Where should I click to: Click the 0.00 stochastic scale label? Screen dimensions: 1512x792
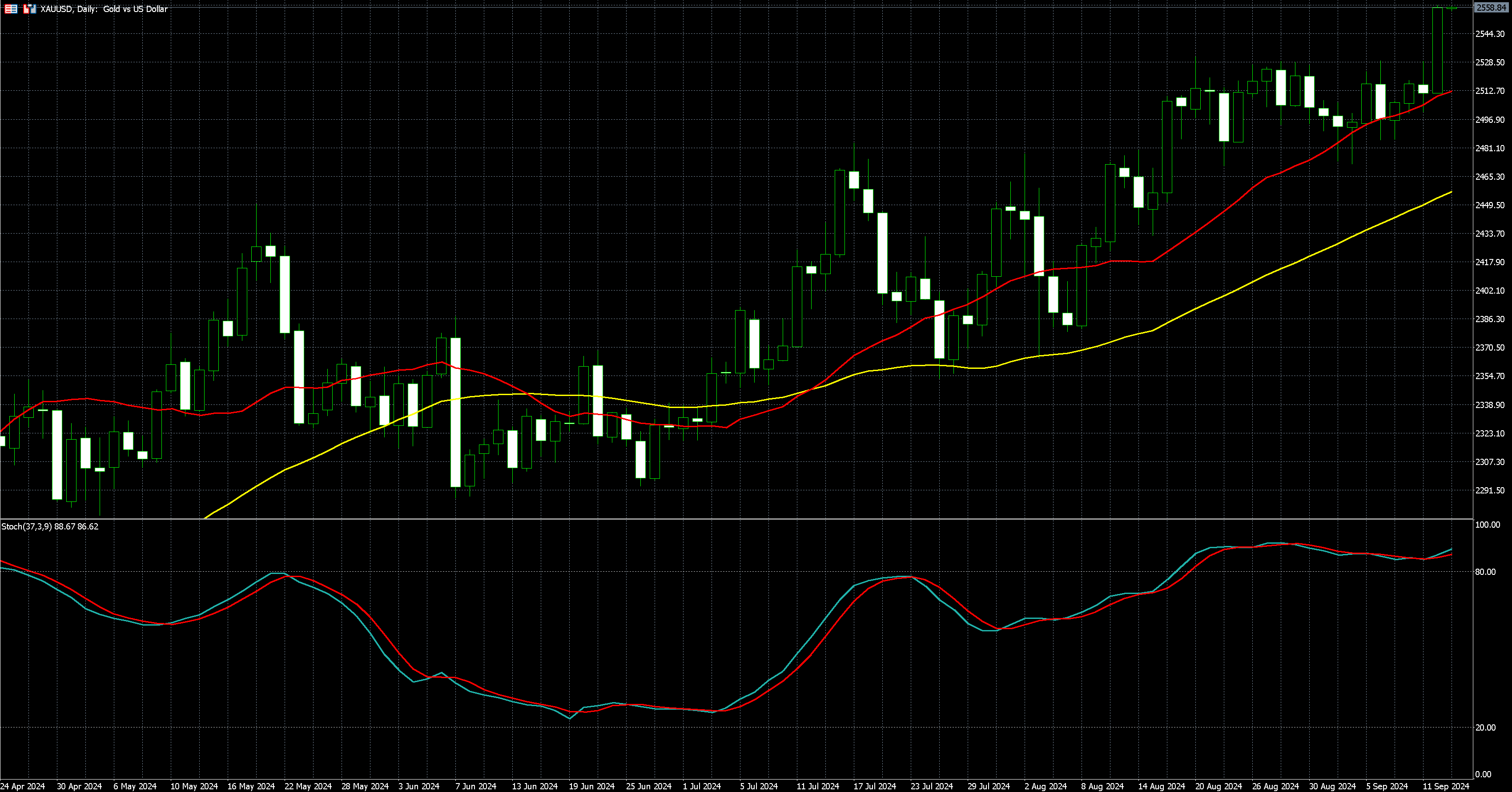pyautogui.click(x=1483, y=774)
